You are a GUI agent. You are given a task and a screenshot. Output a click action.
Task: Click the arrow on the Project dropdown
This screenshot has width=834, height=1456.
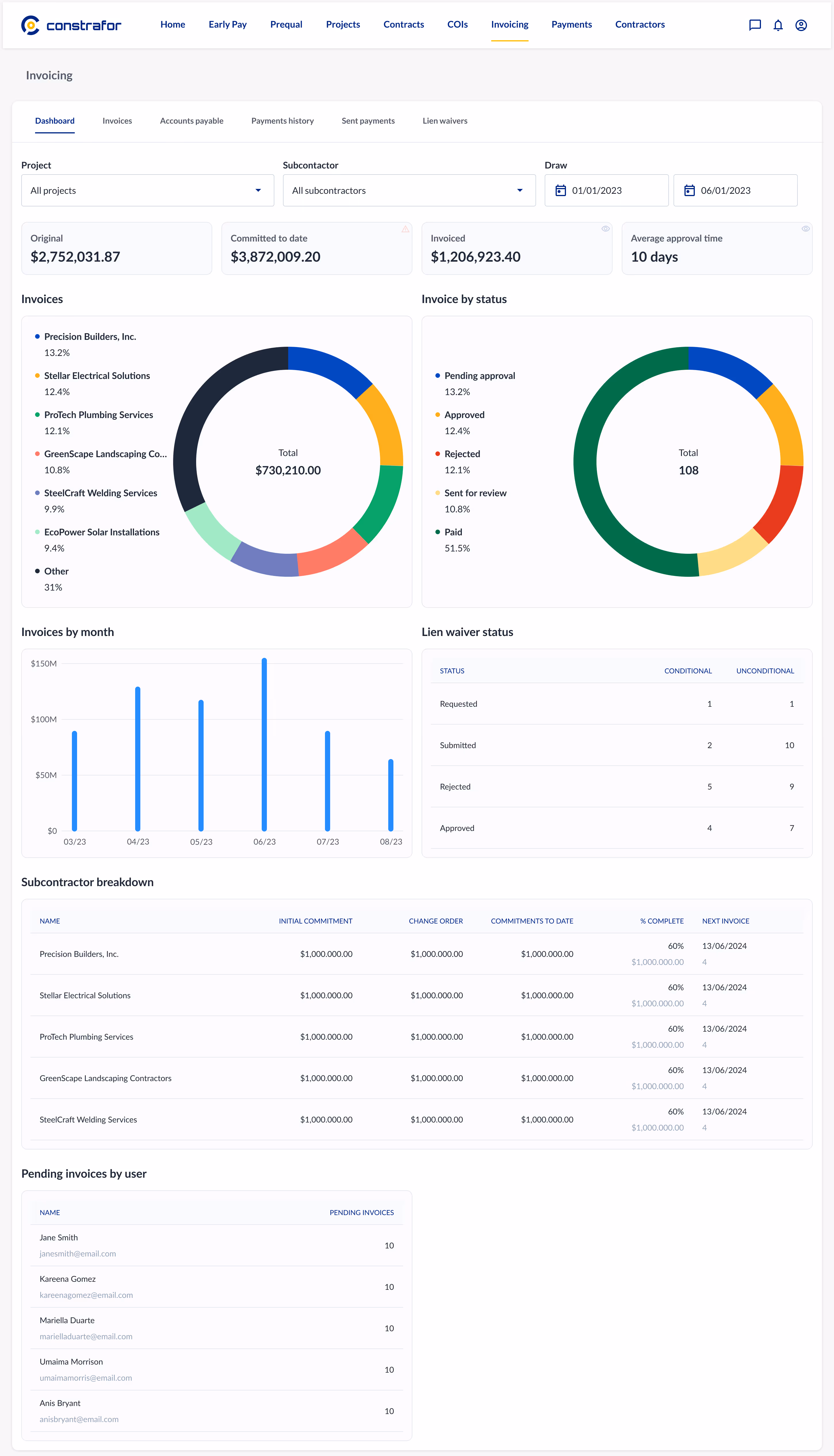pyautogui.click(x=258, y=190)
